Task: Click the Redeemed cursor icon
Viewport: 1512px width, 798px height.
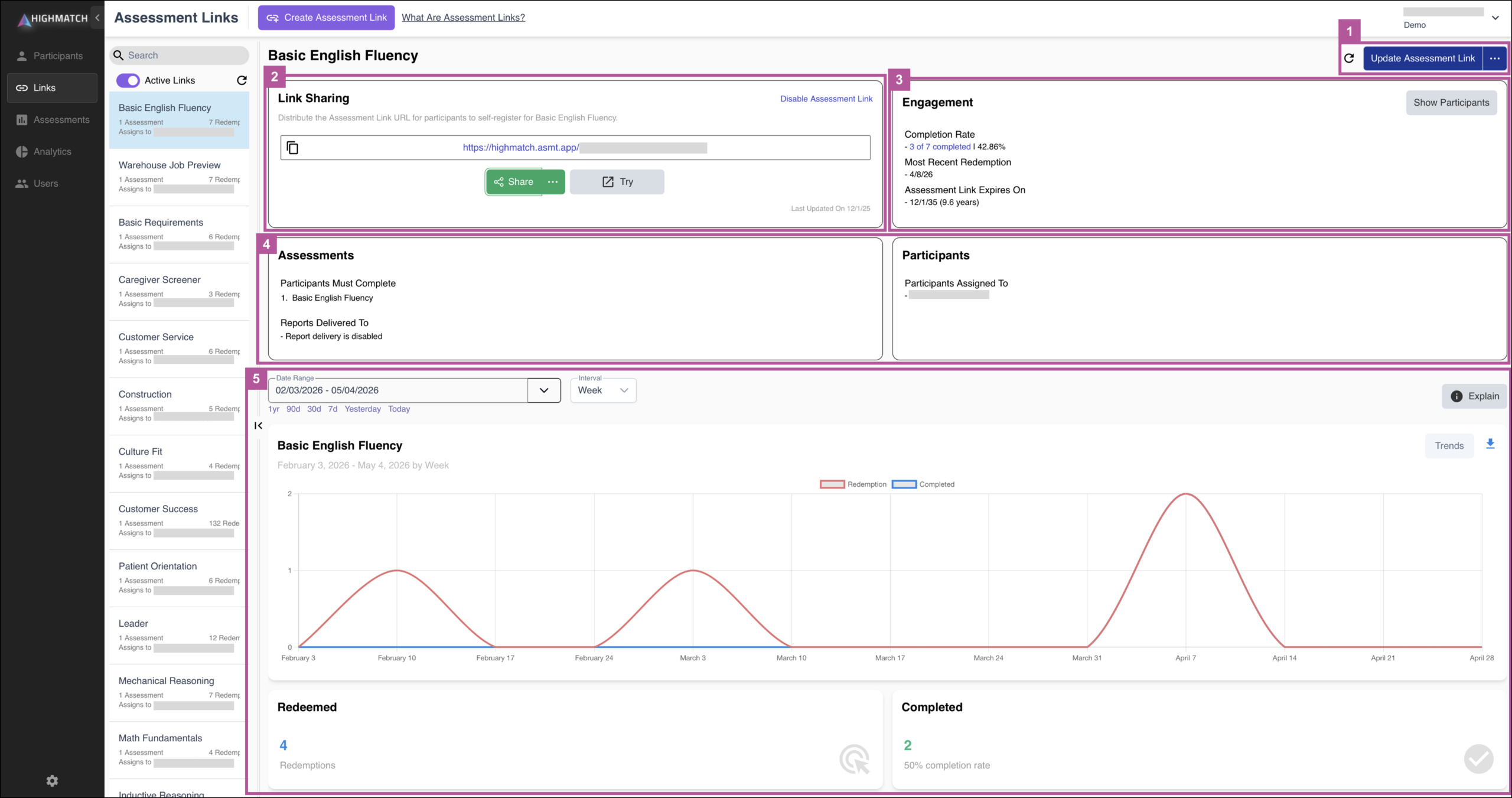Action: pos(855,760)
